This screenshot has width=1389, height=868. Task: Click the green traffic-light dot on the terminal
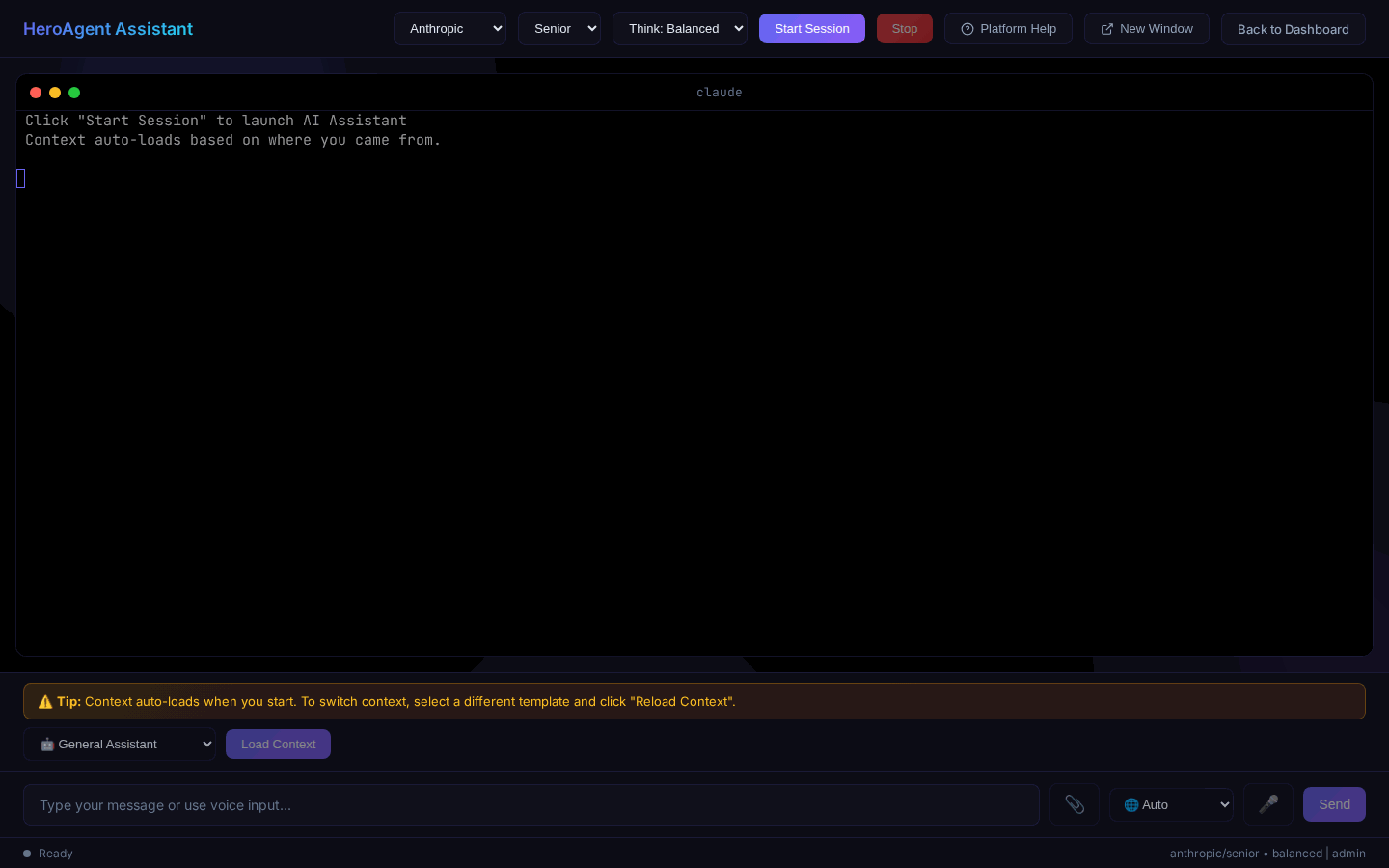pos(74,93)
